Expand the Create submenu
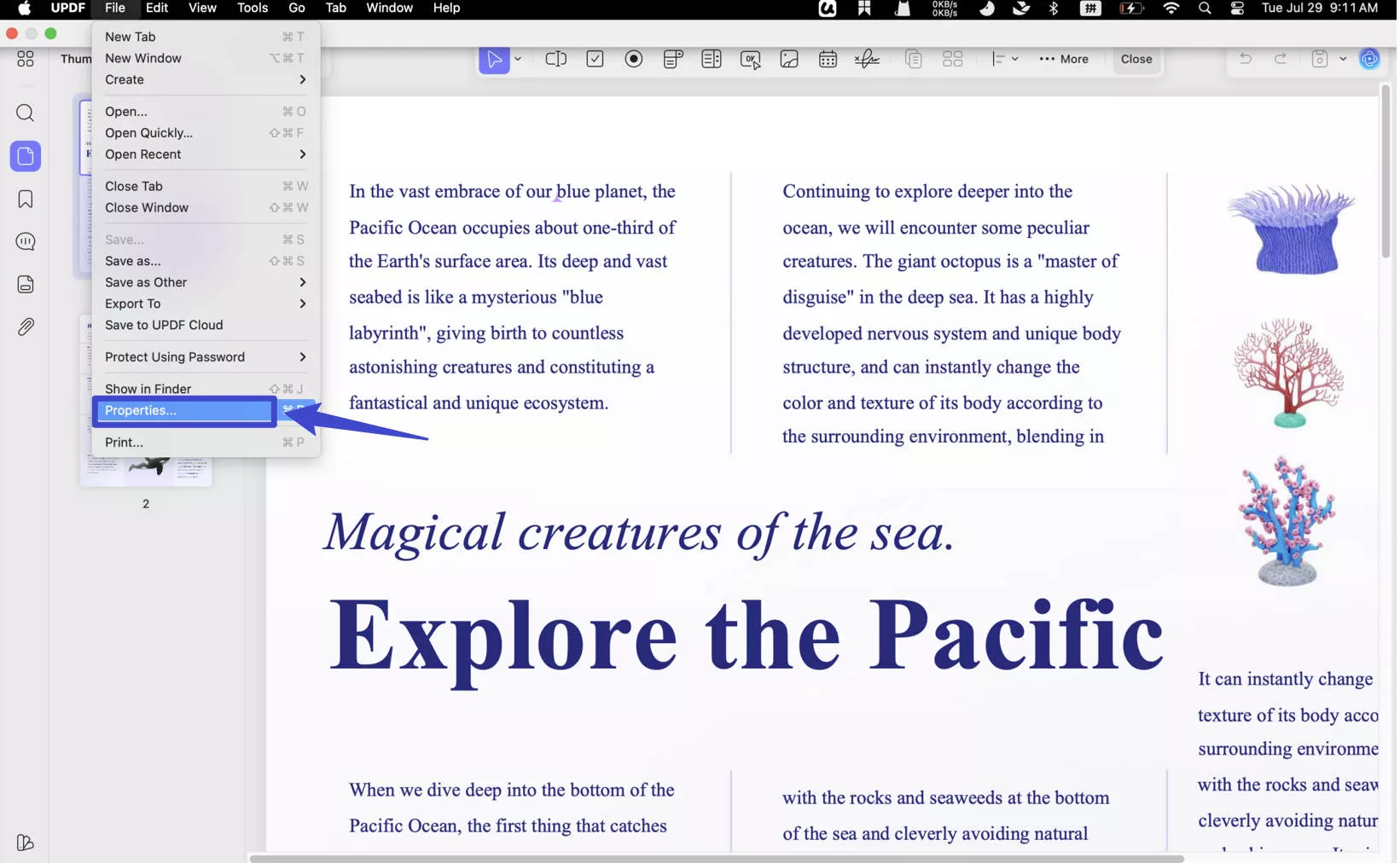The height and width of the screenshot is (863, 1400). (205, 79)
